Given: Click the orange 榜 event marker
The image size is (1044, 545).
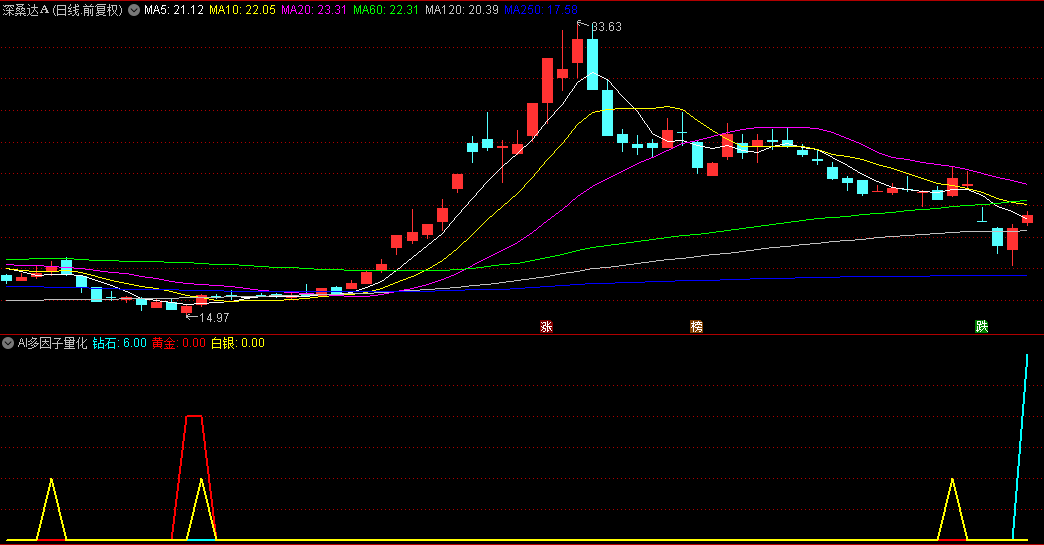Looking at the screenshot, I should (x=696, y=326).
